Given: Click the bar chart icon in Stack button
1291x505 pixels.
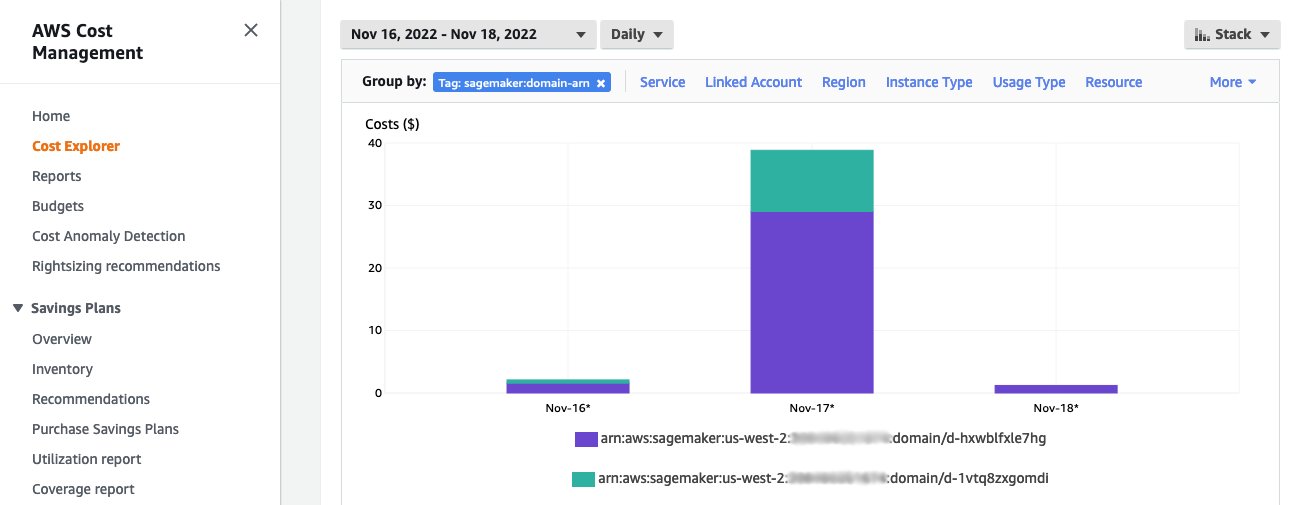Looking at the screenshot, I should click(1202, 34).
